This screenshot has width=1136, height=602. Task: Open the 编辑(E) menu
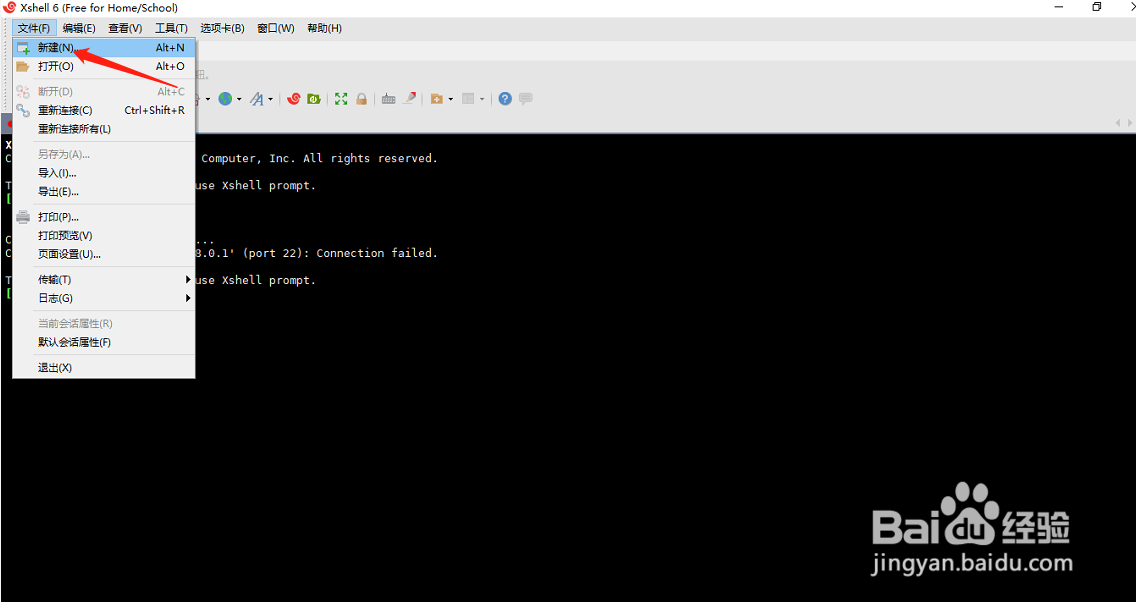pos(79,28)
